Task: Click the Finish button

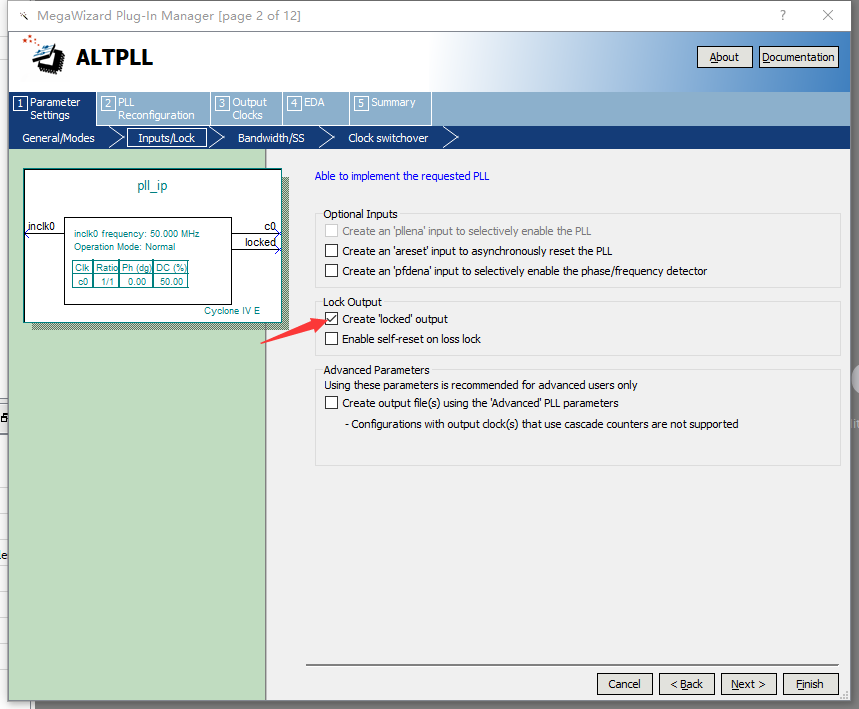Action: click(810, 684)
